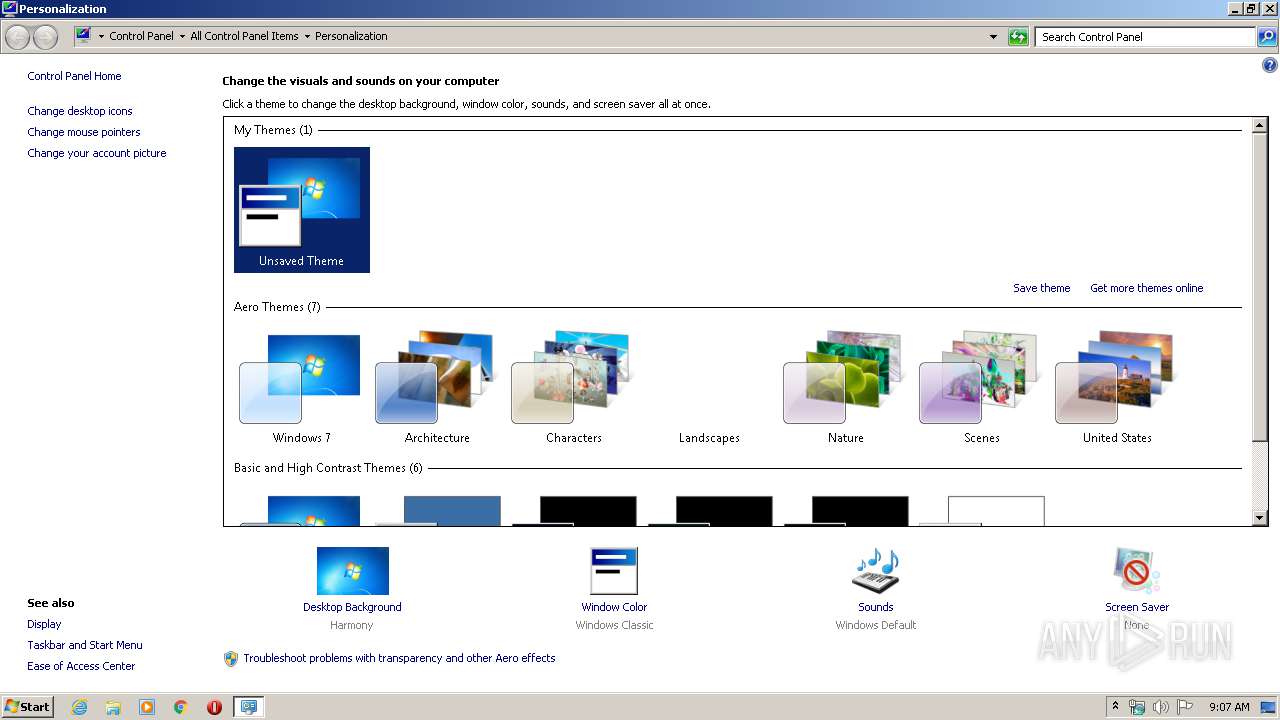Click theme list scroll down arrow
The height and width of the screenshot is (720, 1280).
click(x=1260, y=518)
